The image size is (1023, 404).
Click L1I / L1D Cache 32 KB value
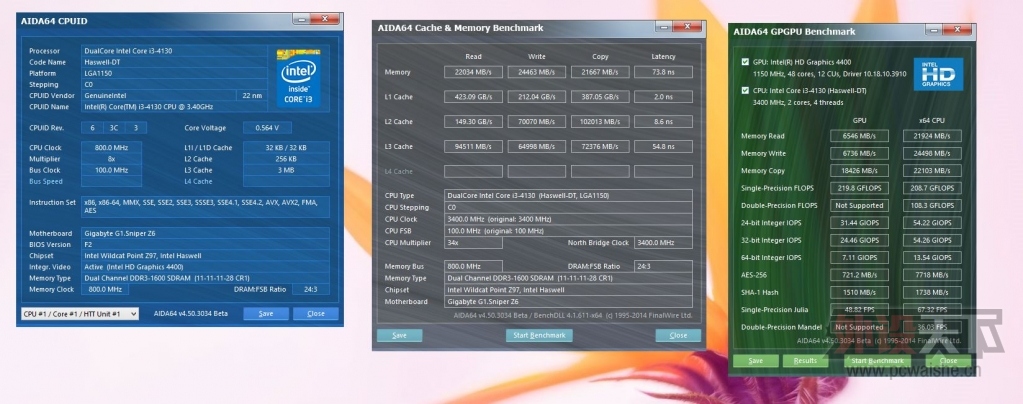click(x=286, y=148)
